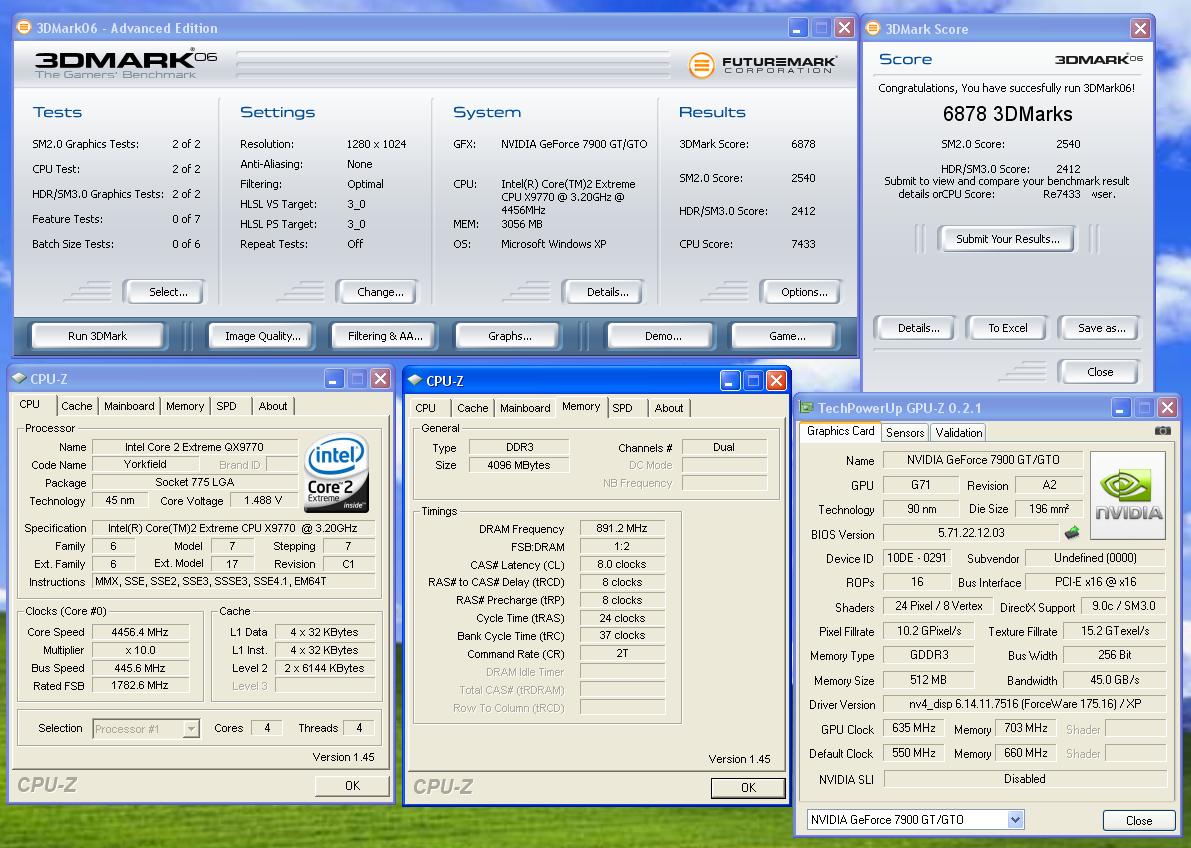Open SPD tab in Memory CPU-Z window
The image size is (1191, 848).
coord(622,407)
